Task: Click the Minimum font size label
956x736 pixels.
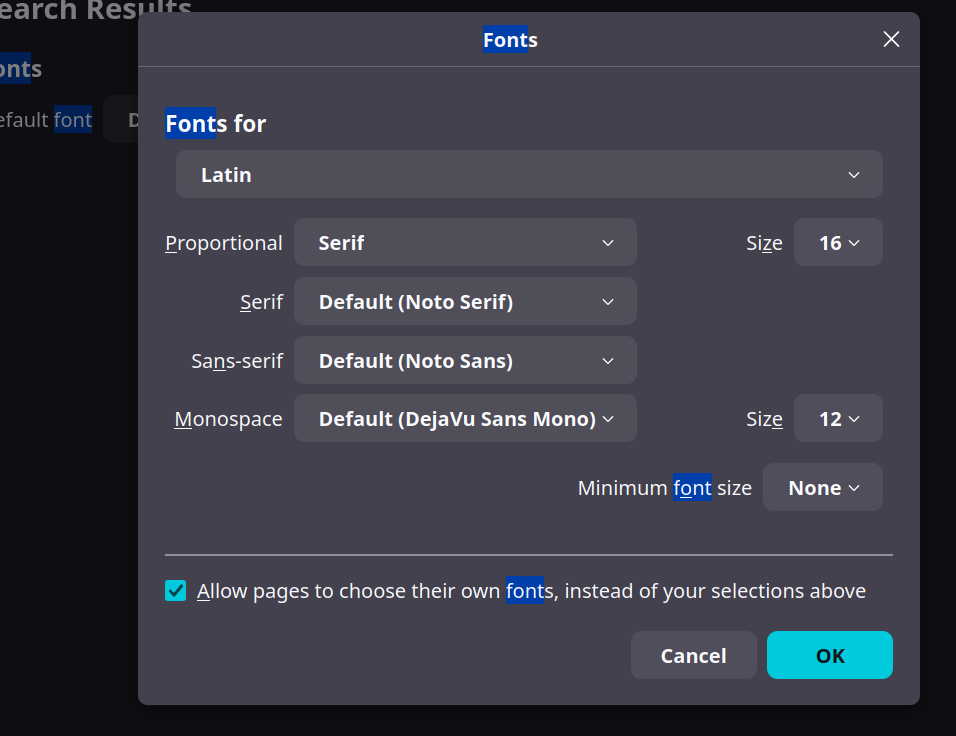Action: [x=664, y=488]
